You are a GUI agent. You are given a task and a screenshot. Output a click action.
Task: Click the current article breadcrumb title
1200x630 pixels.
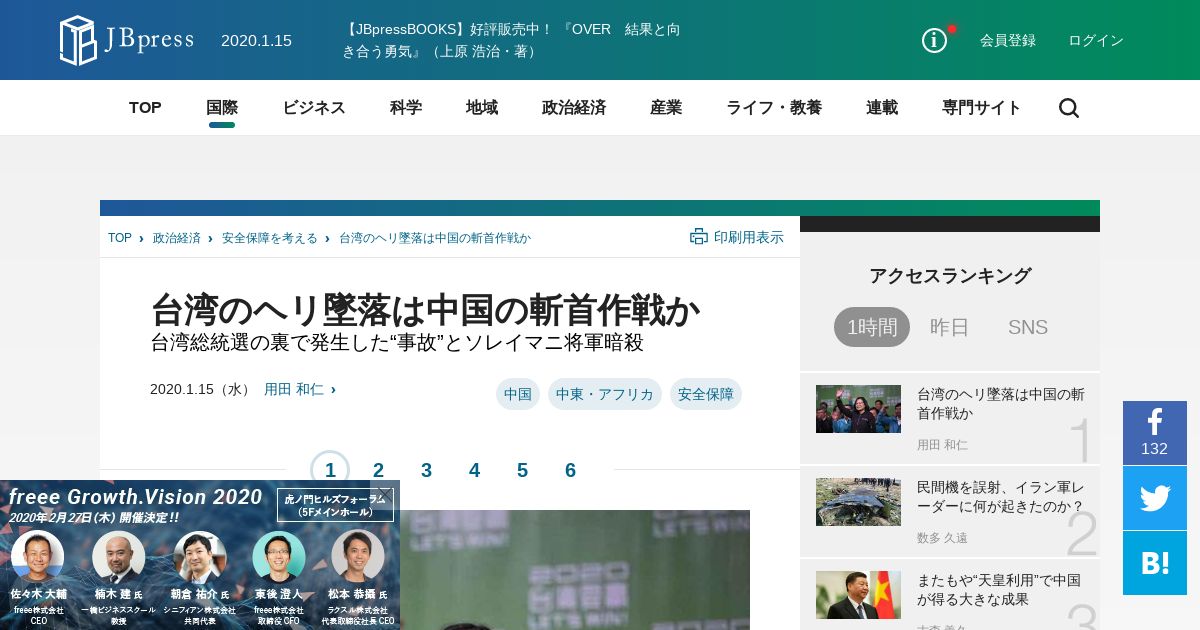[435, 238]
